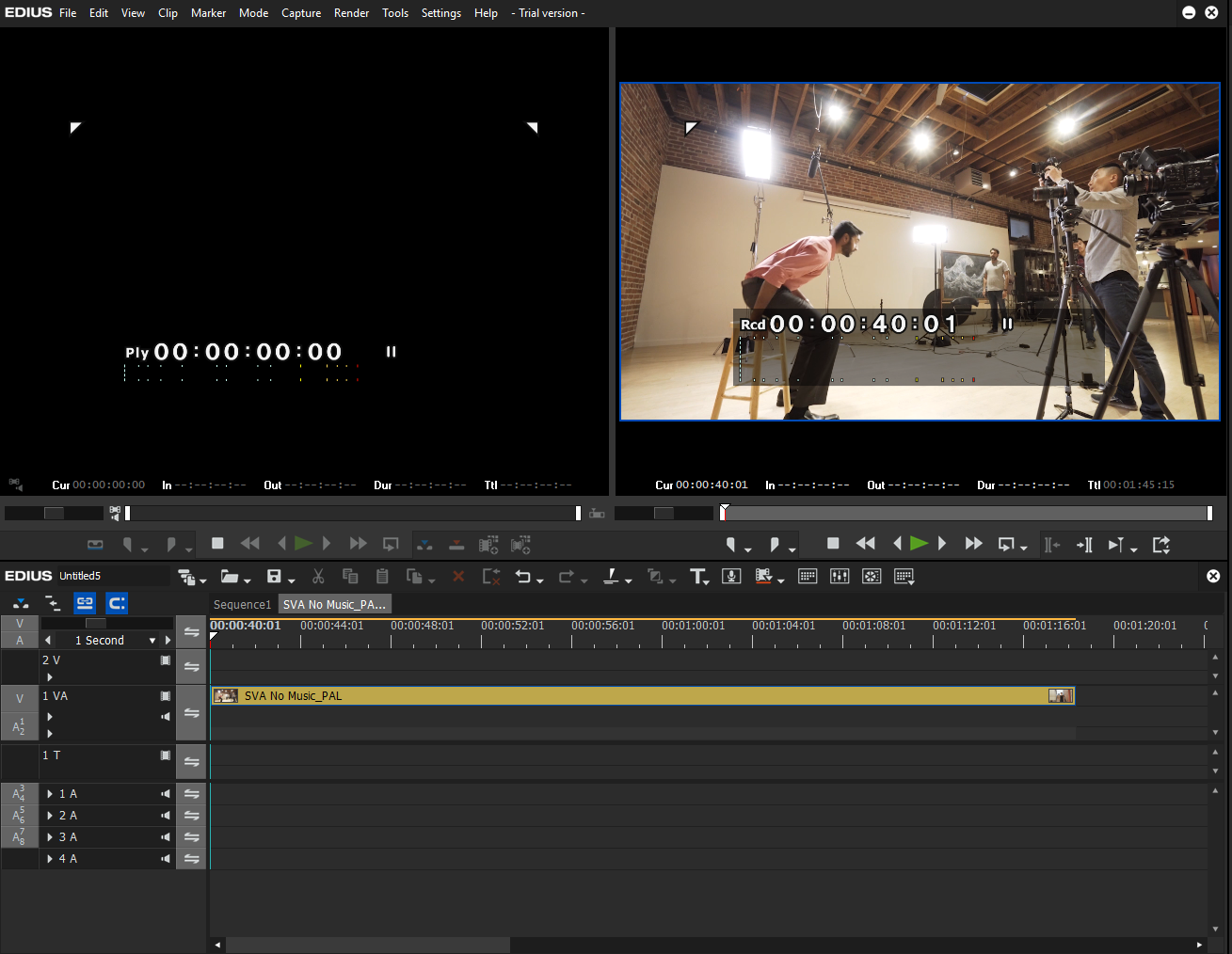The width and height of the screenshot is (1232, 954).
Task: Click the Save Project floppy disk icon
Action: pos(274,576)
